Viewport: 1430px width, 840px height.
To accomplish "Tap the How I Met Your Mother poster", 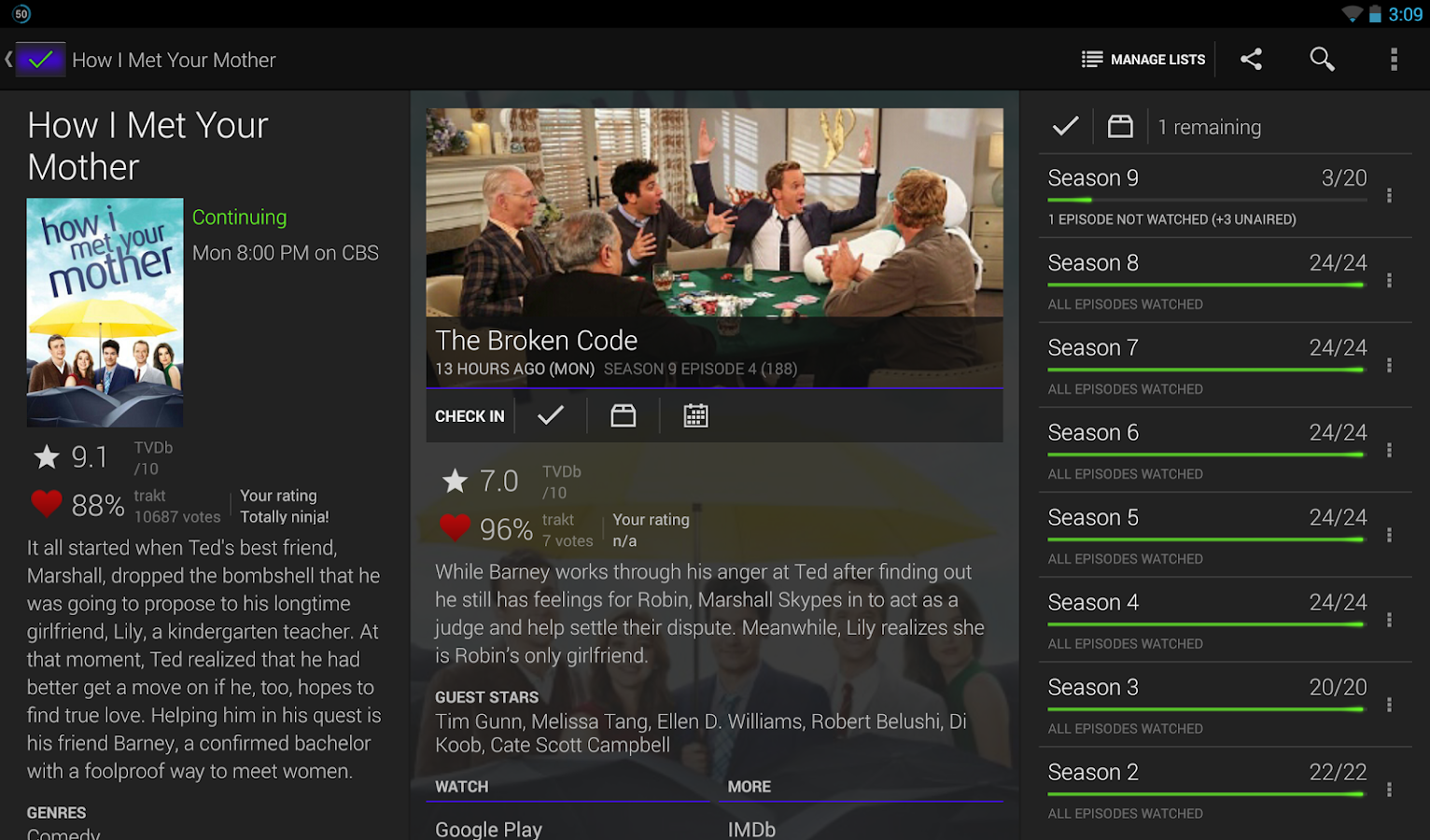I will 105,312.
